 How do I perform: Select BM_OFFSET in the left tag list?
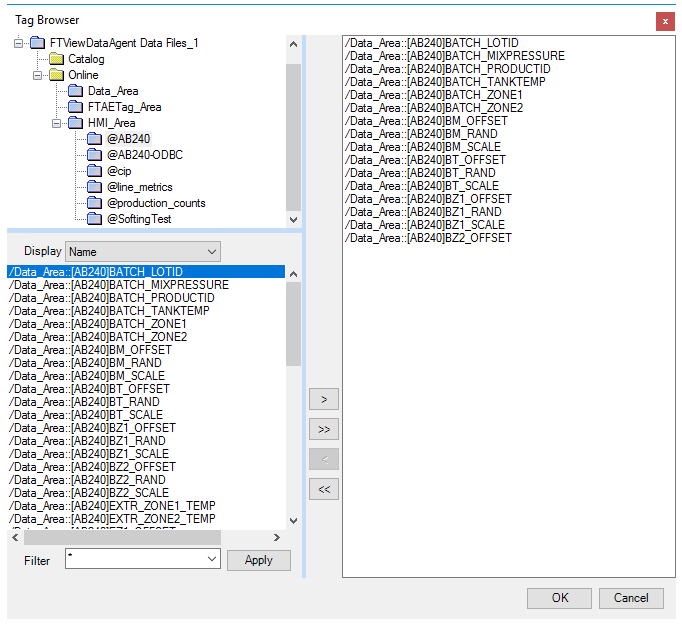click(x=146, y=350)
